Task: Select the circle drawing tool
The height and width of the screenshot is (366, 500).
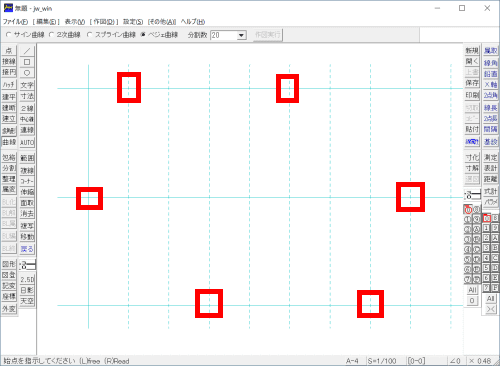Action: pos(27,73)
